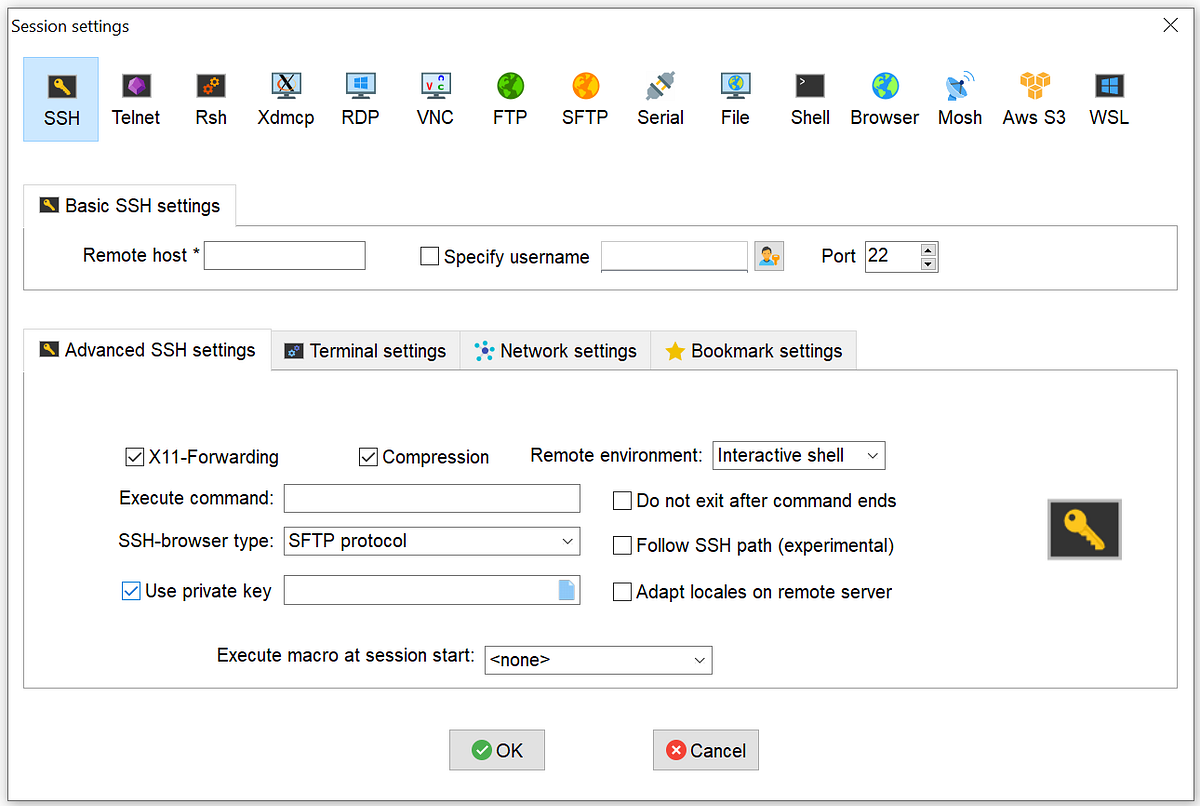
Task: Choose the Aws S3 session type
Action: click(1033, 97)
